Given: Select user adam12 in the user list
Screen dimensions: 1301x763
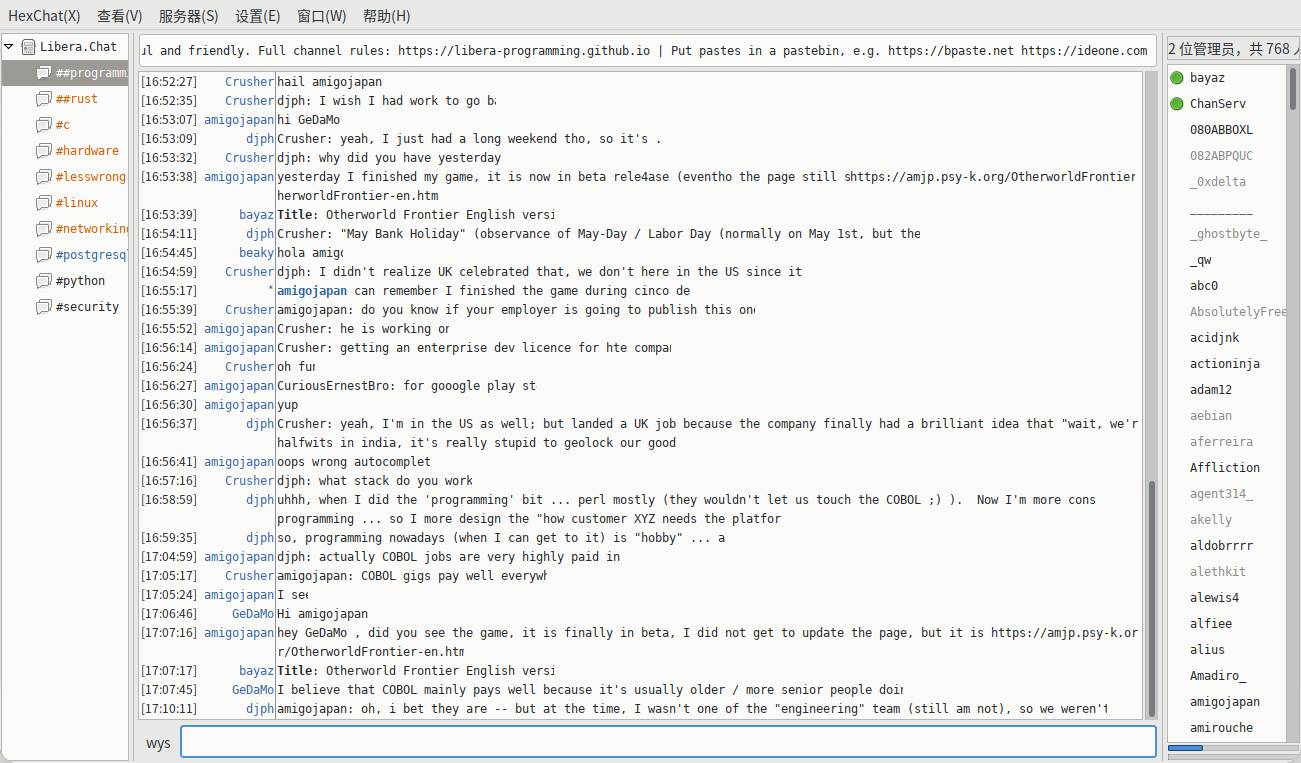Looking at the screenshot, I should [1211, 390].
